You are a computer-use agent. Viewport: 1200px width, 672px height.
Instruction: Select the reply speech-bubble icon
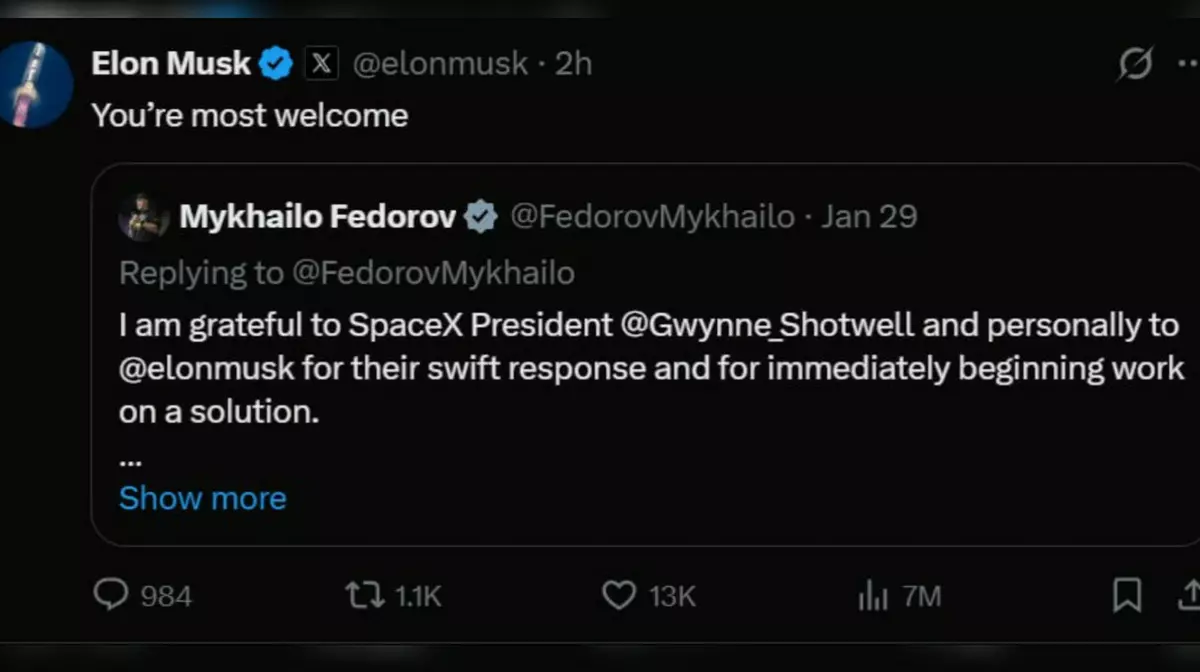tap(109, 595)
